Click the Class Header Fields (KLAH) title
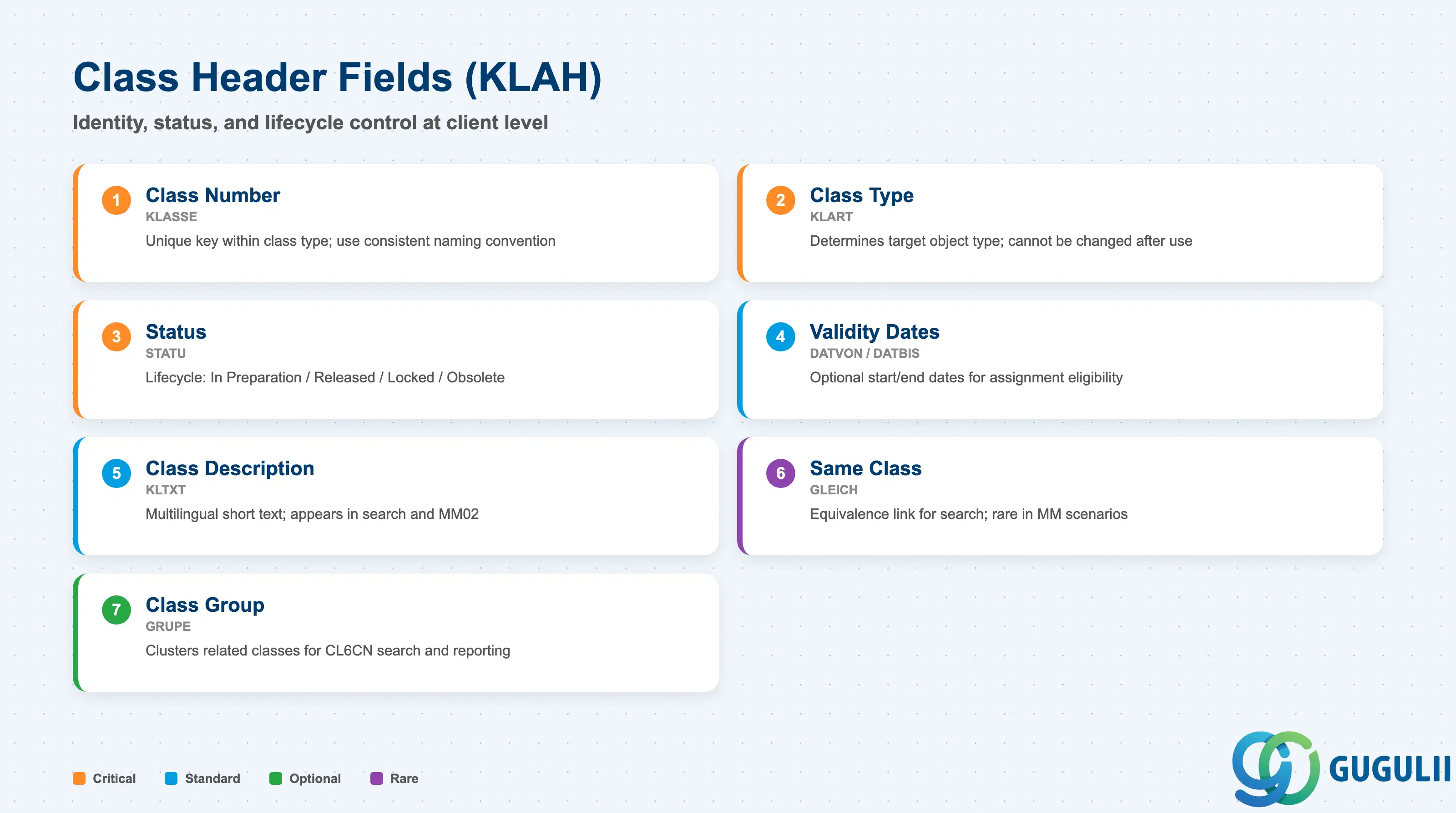 pos(338,77)
